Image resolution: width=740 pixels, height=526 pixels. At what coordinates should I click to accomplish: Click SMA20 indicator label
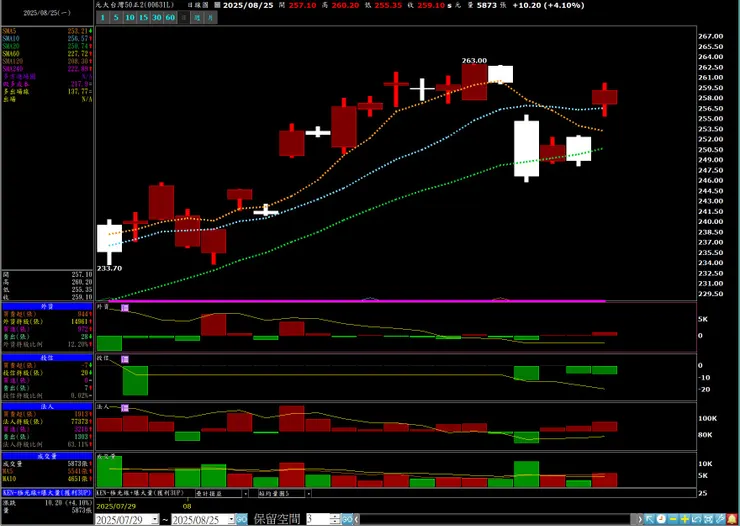coord(11,46)
